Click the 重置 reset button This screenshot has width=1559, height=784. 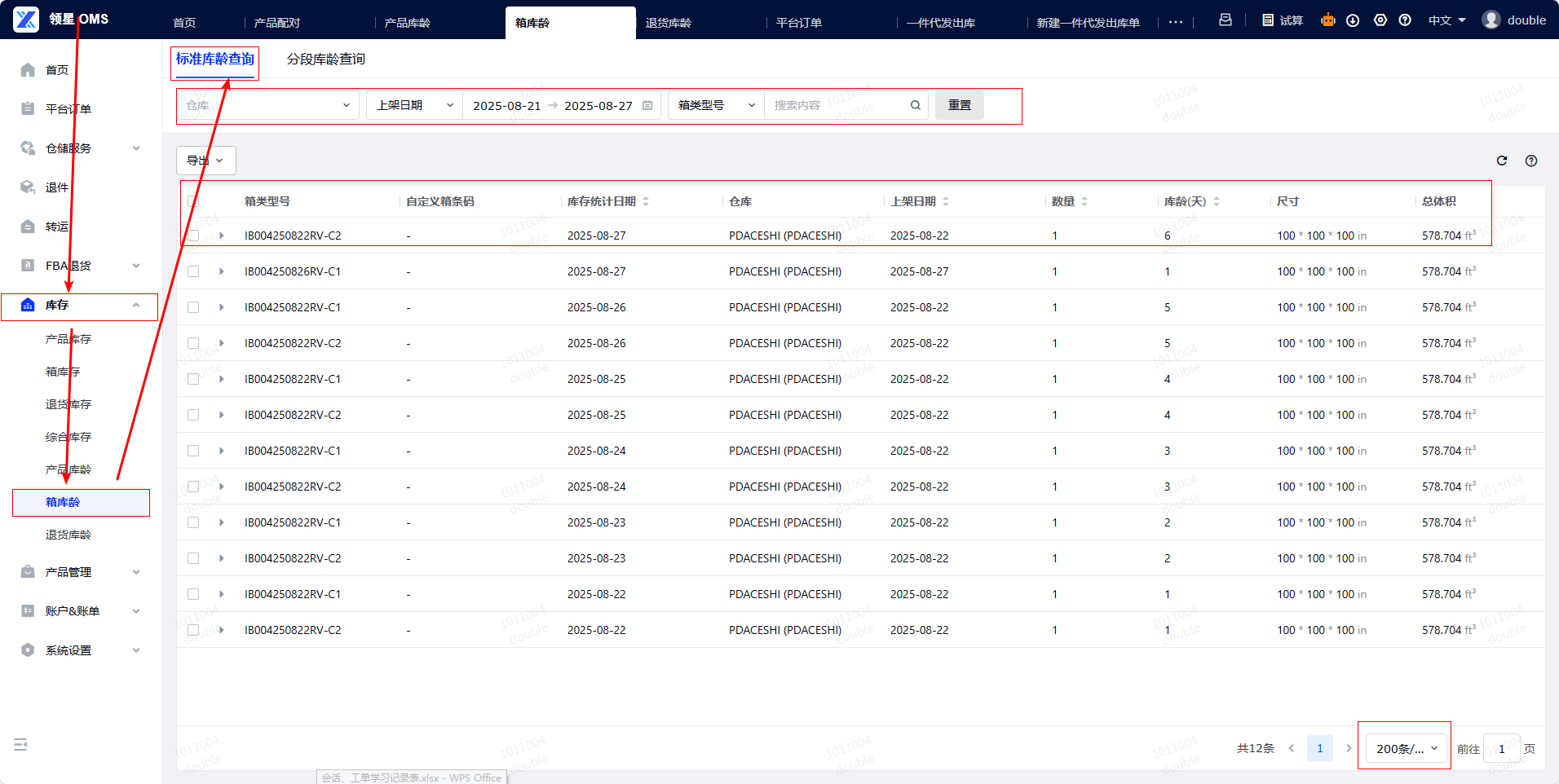(959, 105)
